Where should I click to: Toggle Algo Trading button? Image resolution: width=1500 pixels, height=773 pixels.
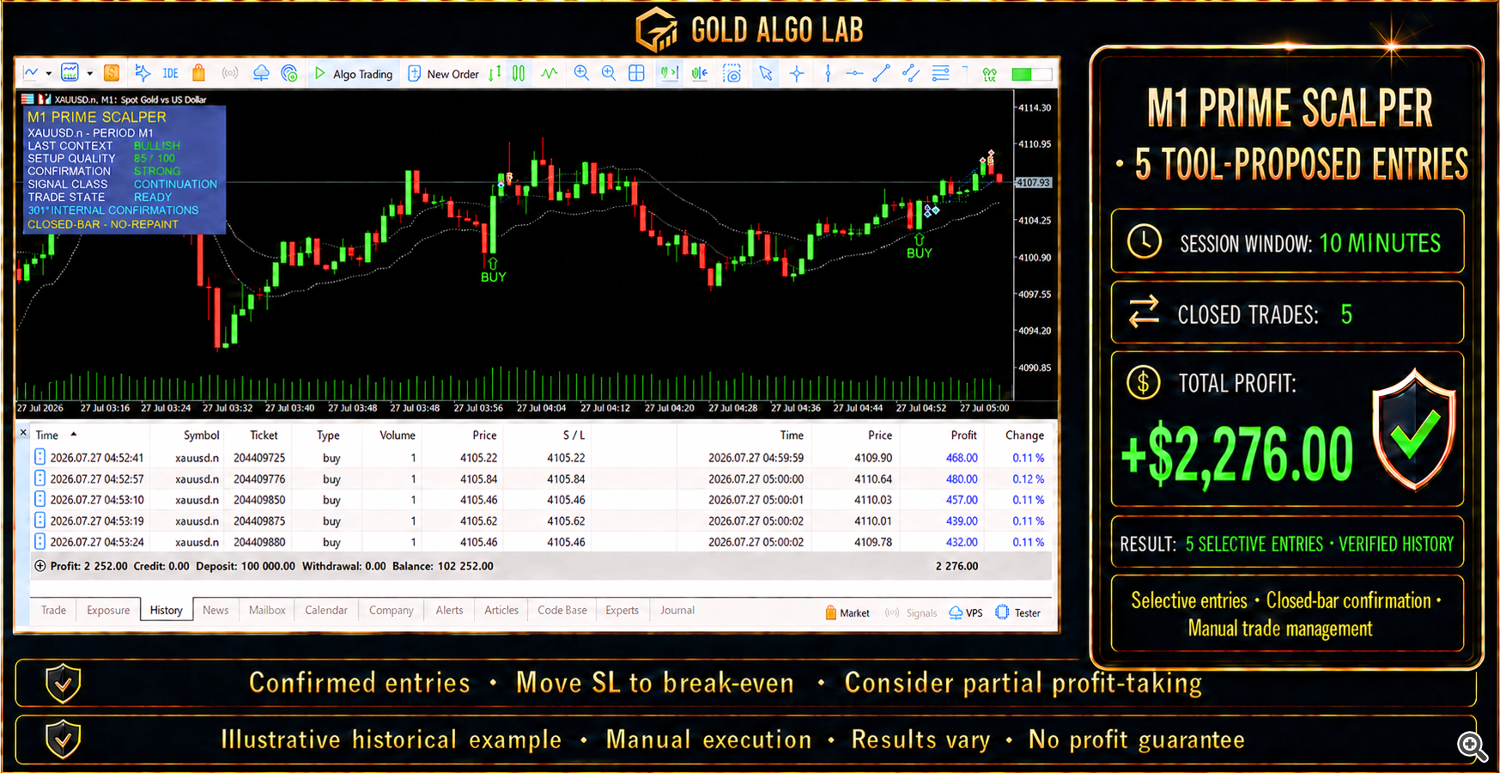(x=353, y=74)
